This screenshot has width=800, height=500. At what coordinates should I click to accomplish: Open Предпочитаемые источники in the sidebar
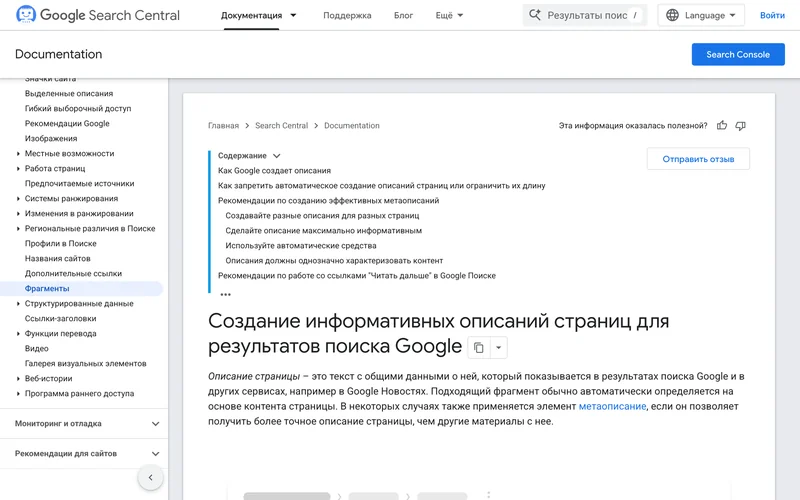pyautogui.click(x=80, y=183)
